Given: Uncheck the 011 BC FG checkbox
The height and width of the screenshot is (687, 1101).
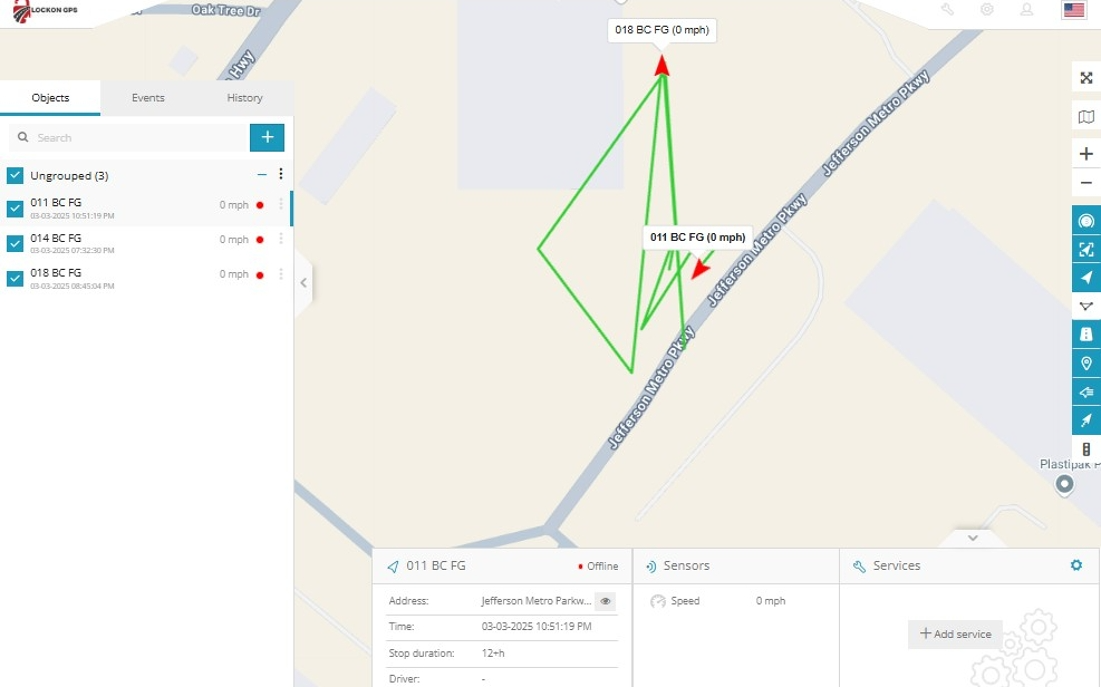Looking at the screenshot, I should point(15,209).
